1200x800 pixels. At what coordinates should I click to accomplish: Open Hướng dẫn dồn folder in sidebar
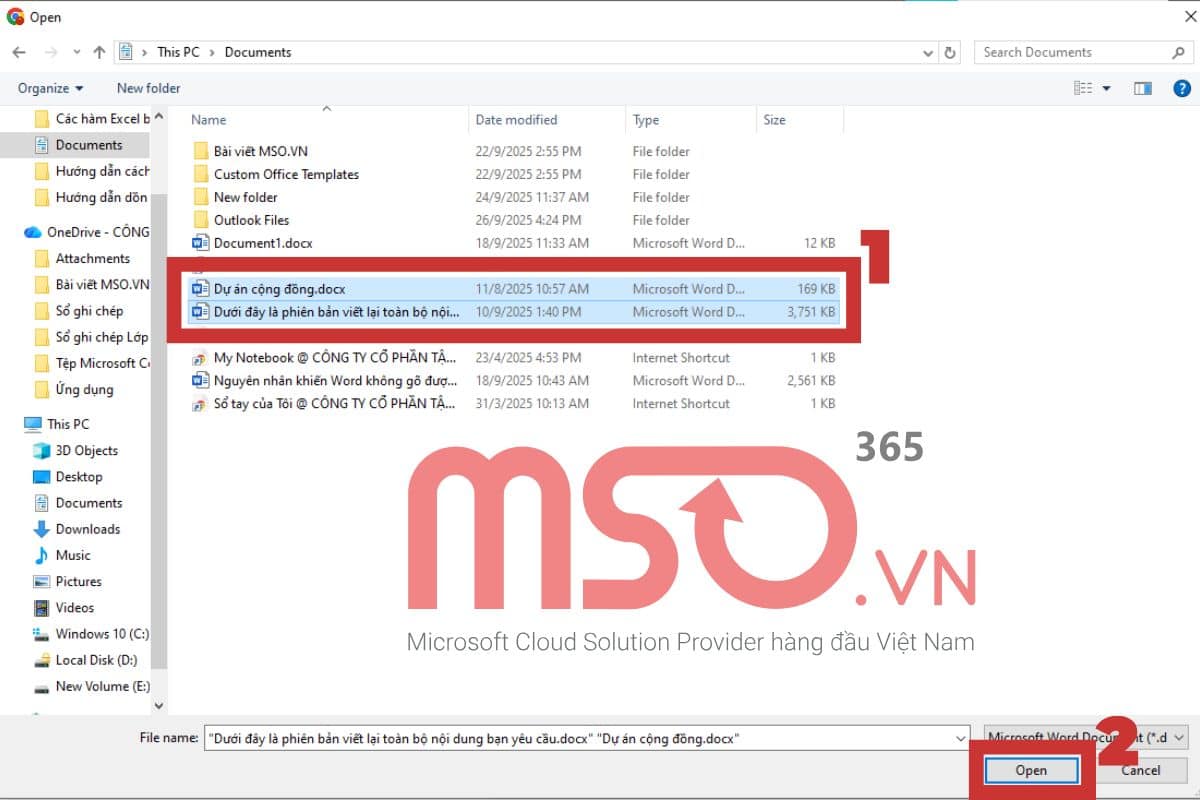(92, 197)
